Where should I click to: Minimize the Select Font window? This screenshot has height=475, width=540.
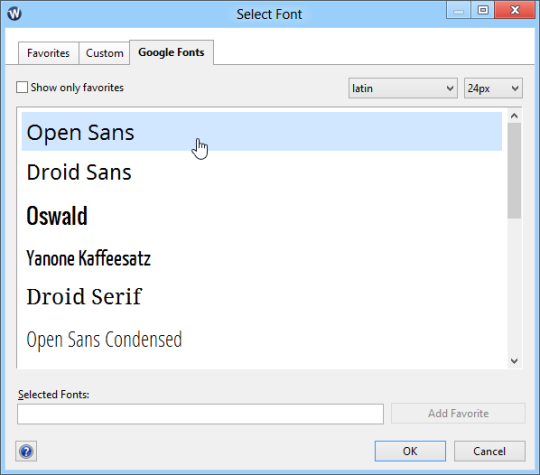[x=458, y=10]
